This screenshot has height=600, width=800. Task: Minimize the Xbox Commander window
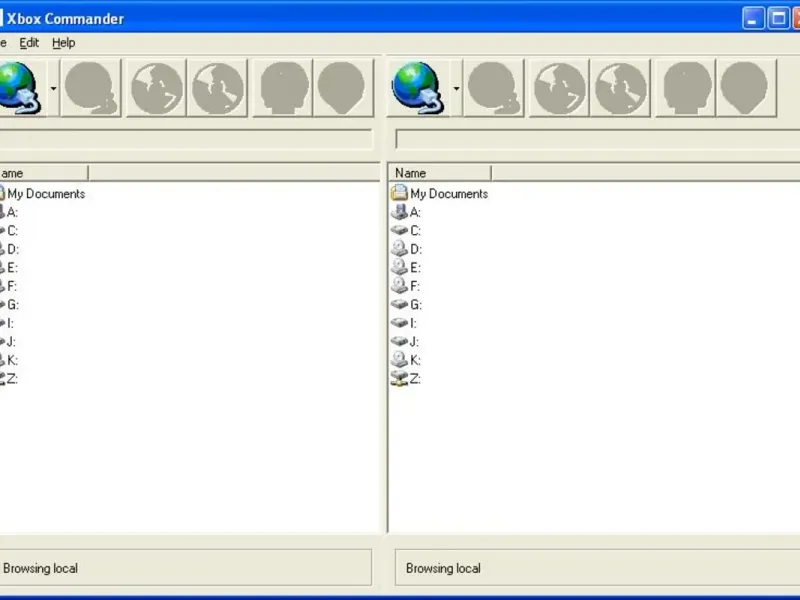pyautogui.click(x=753, y=18)
